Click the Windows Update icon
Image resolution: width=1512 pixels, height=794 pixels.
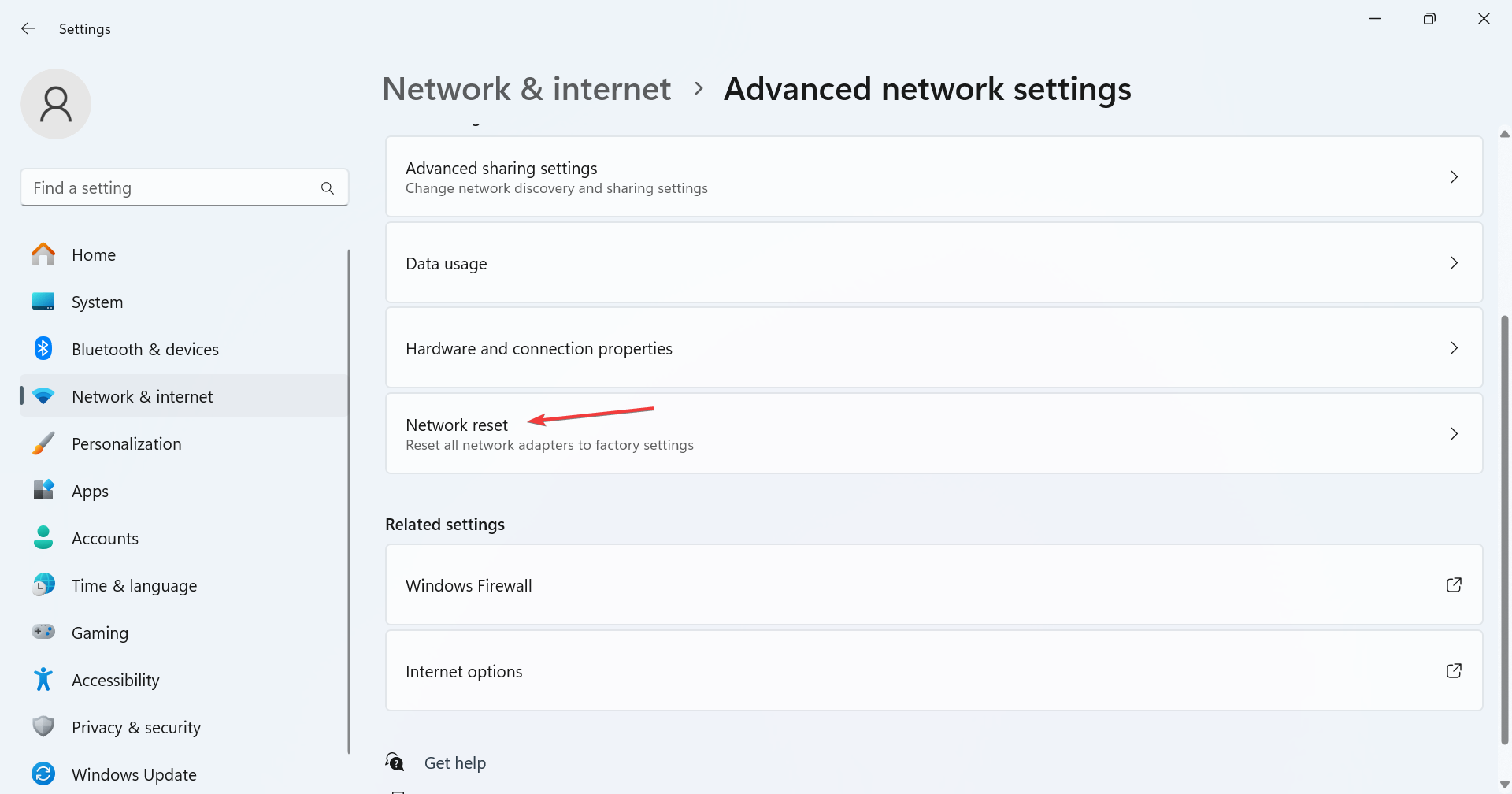coord(43,774)
